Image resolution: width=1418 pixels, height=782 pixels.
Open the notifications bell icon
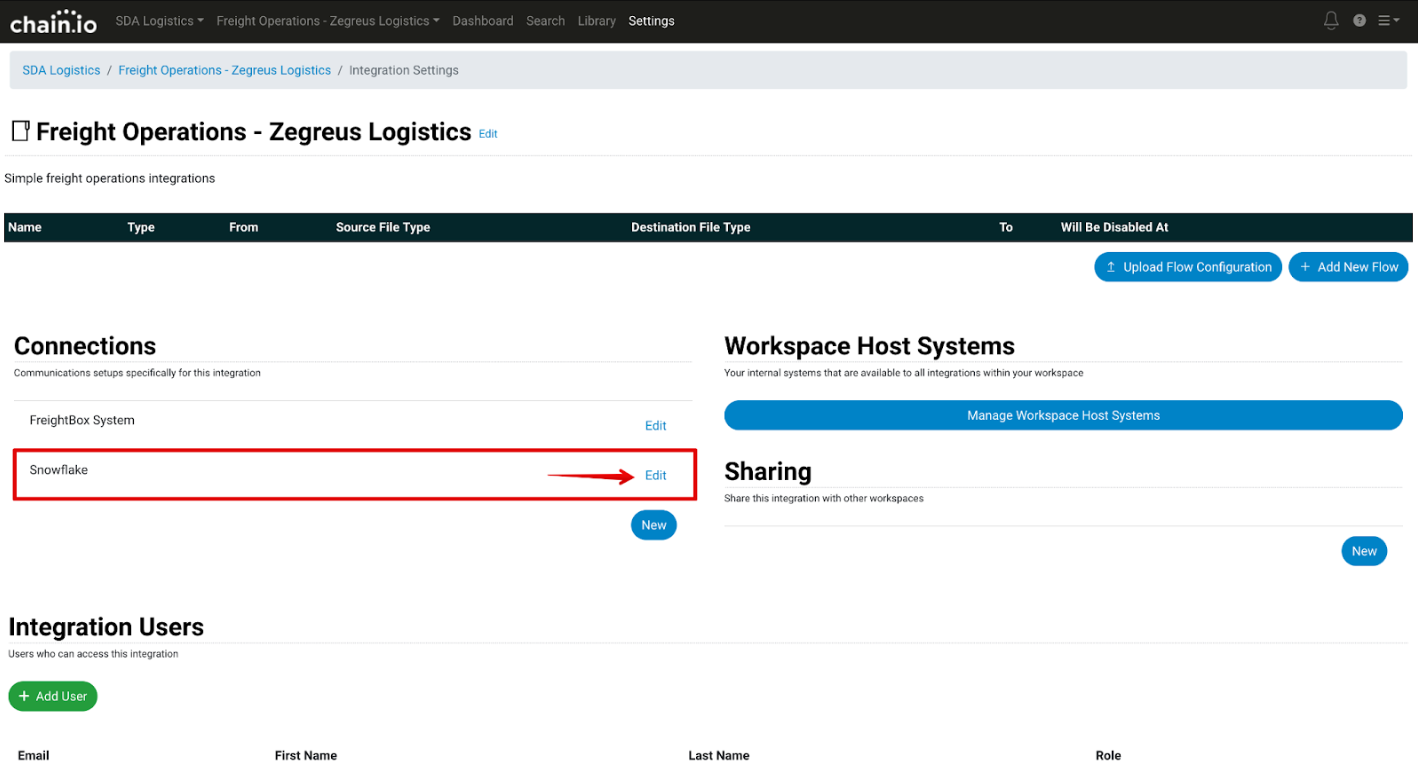[x=1331, y=20]
